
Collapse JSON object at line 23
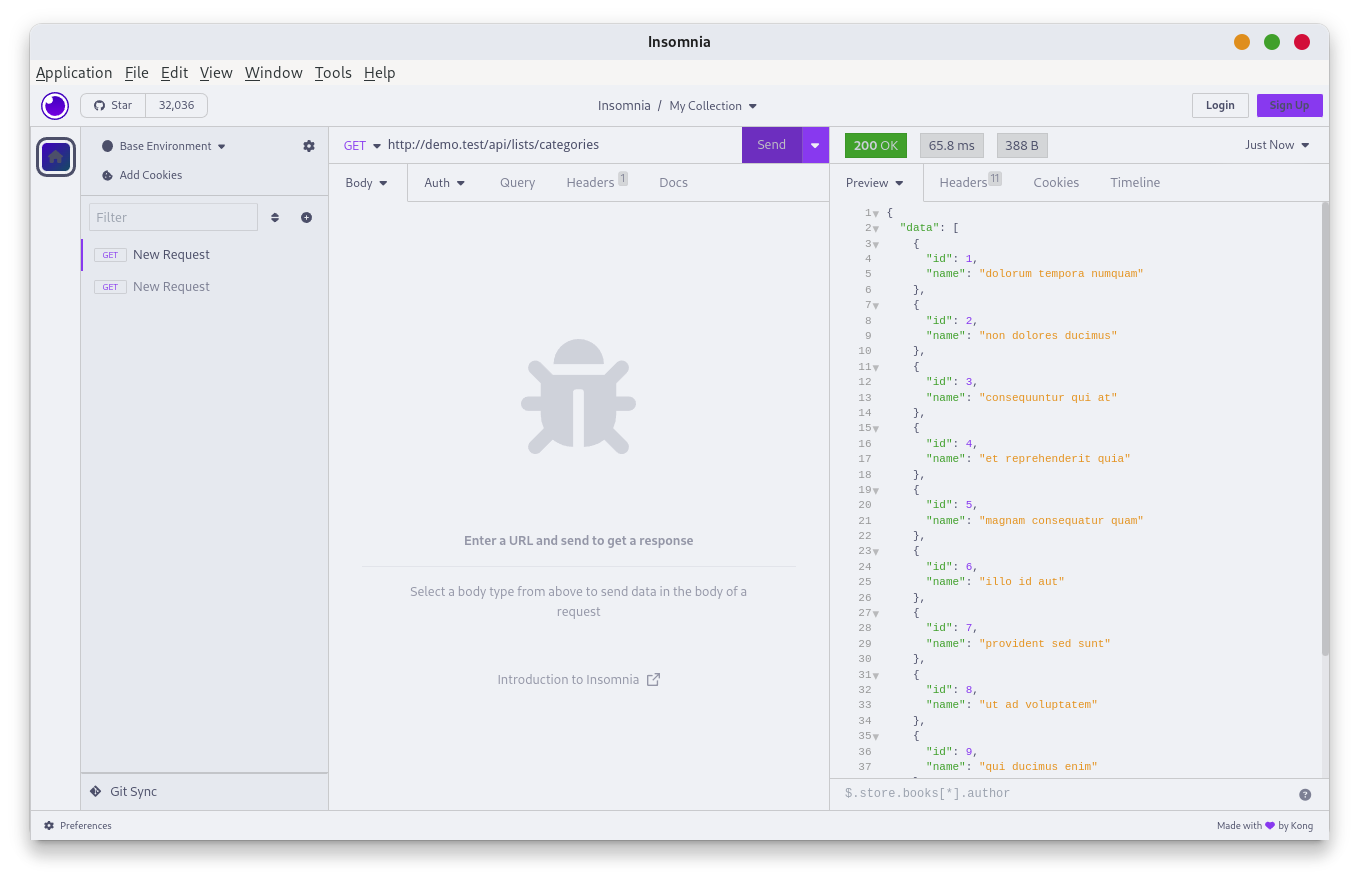click(876, 552)
